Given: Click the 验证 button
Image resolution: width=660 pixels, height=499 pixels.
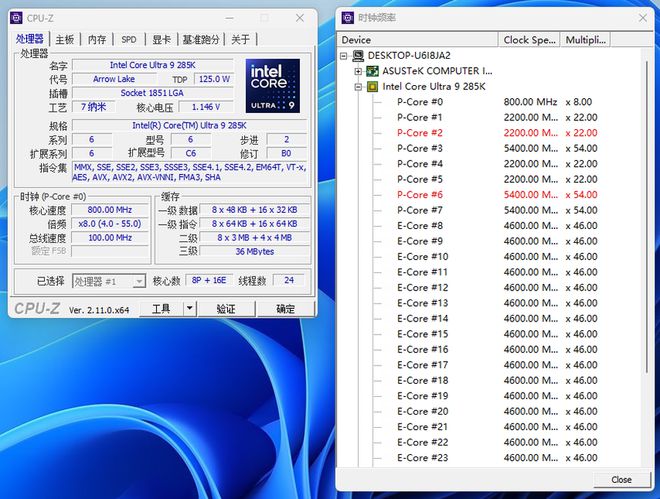Looking at the screenshot, I should click(x=226, y=309).
